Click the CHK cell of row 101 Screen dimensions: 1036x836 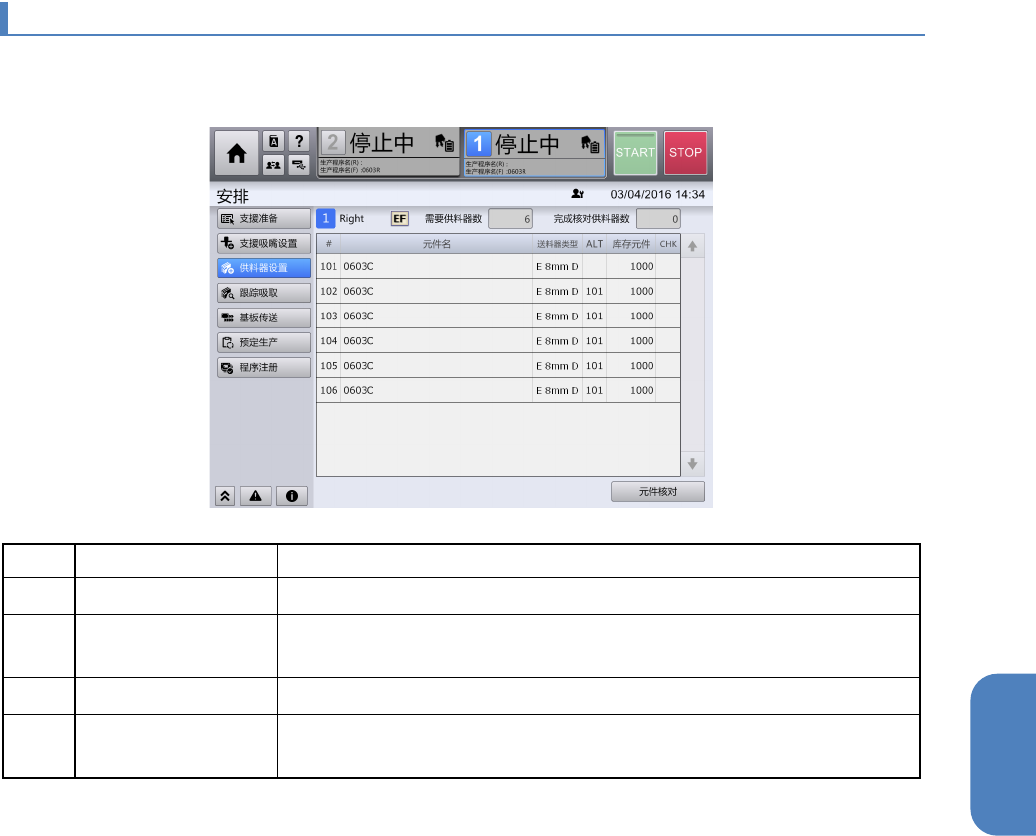668,266
